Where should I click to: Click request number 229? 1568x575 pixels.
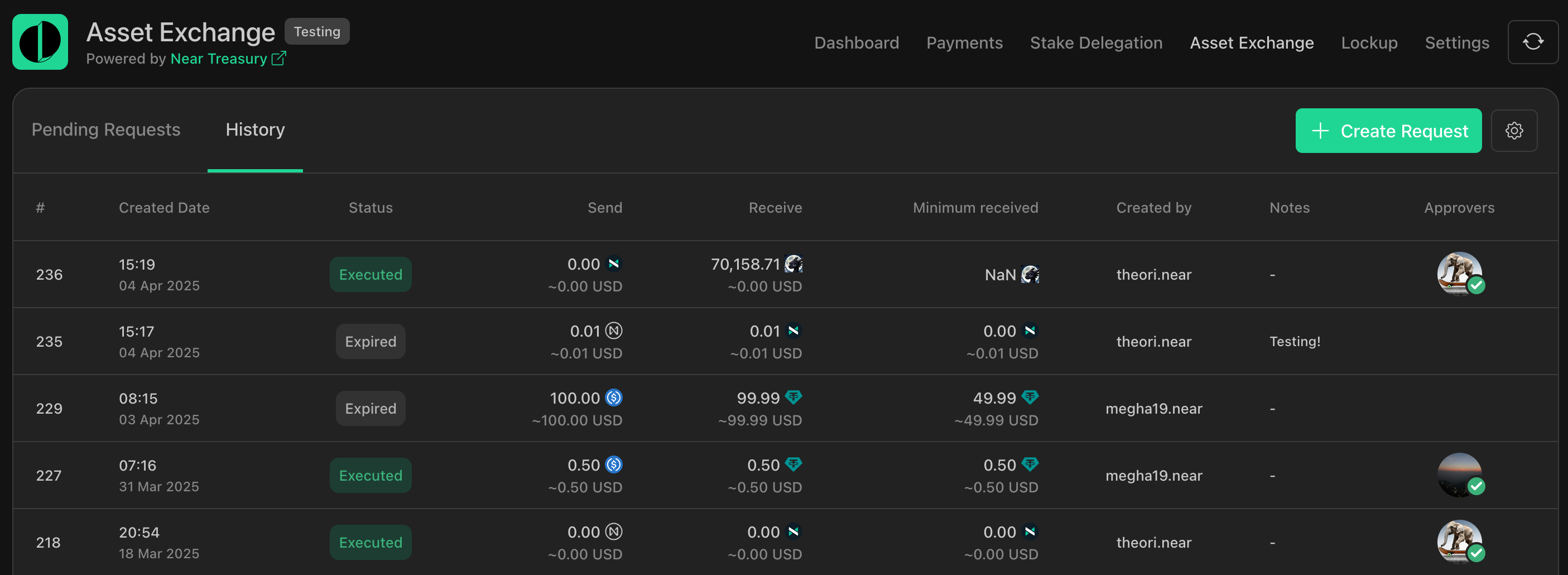point(49,409)
